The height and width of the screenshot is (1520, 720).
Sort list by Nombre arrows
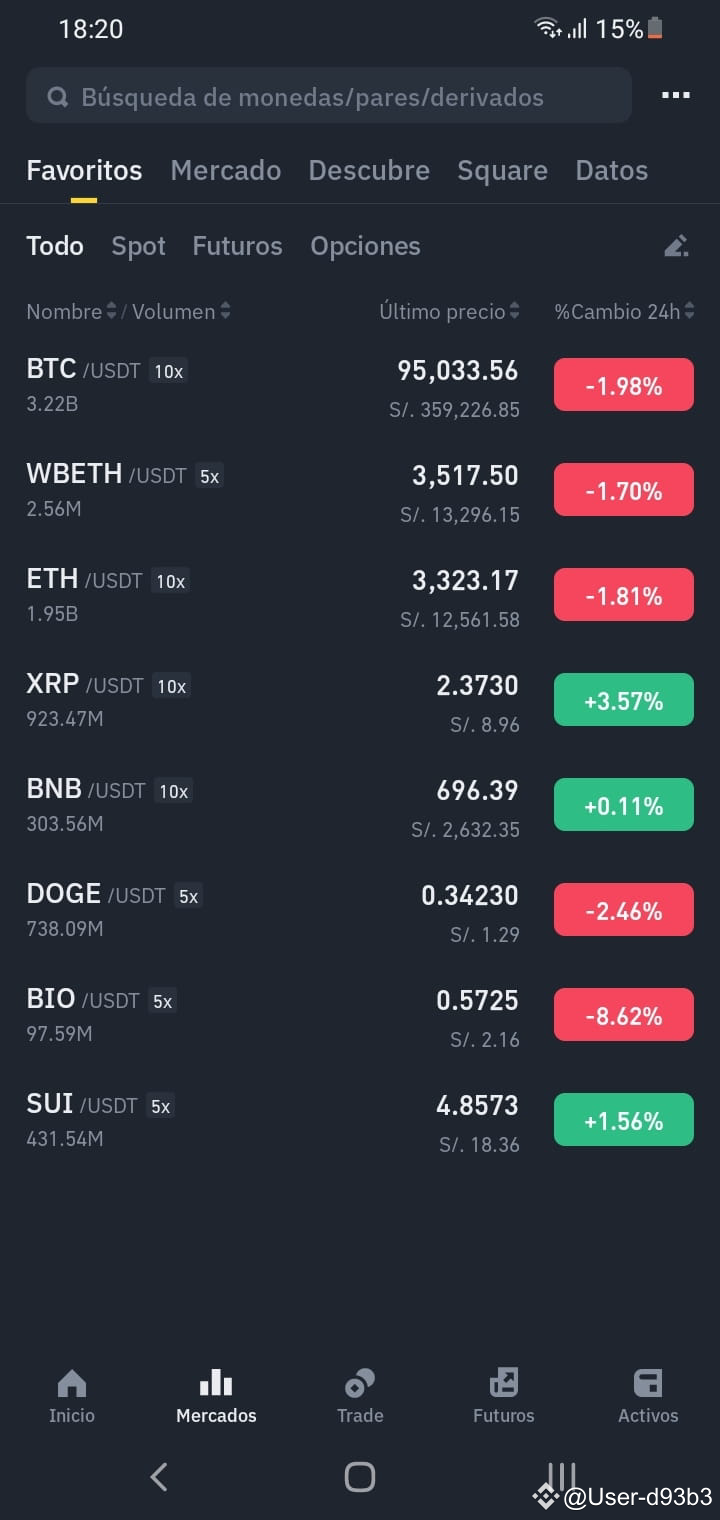click(x=111, y=311)
